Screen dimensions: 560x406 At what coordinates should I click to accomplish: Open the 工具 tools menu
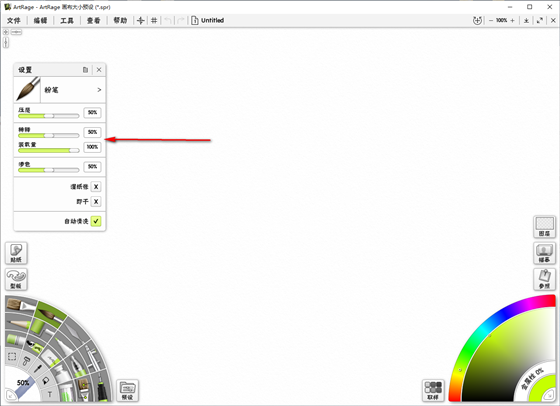coord(67,20)
